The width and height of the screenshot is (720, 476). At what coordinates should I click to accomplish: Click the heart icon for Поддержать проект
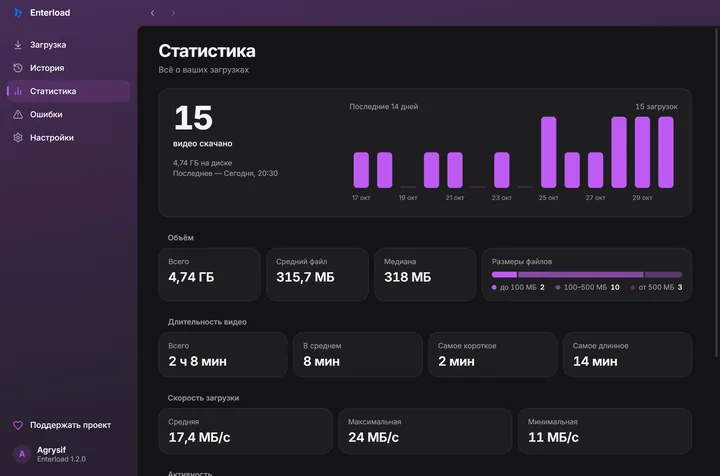coord(18,425)
